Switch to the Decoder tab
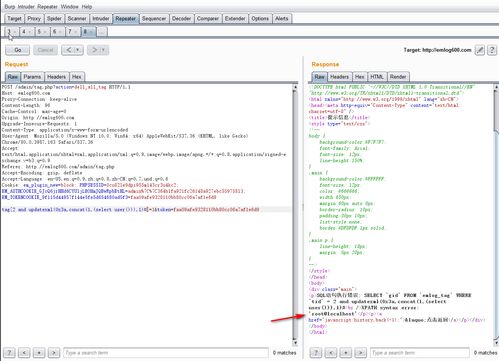Screen dimensions: 499x361 181,19
